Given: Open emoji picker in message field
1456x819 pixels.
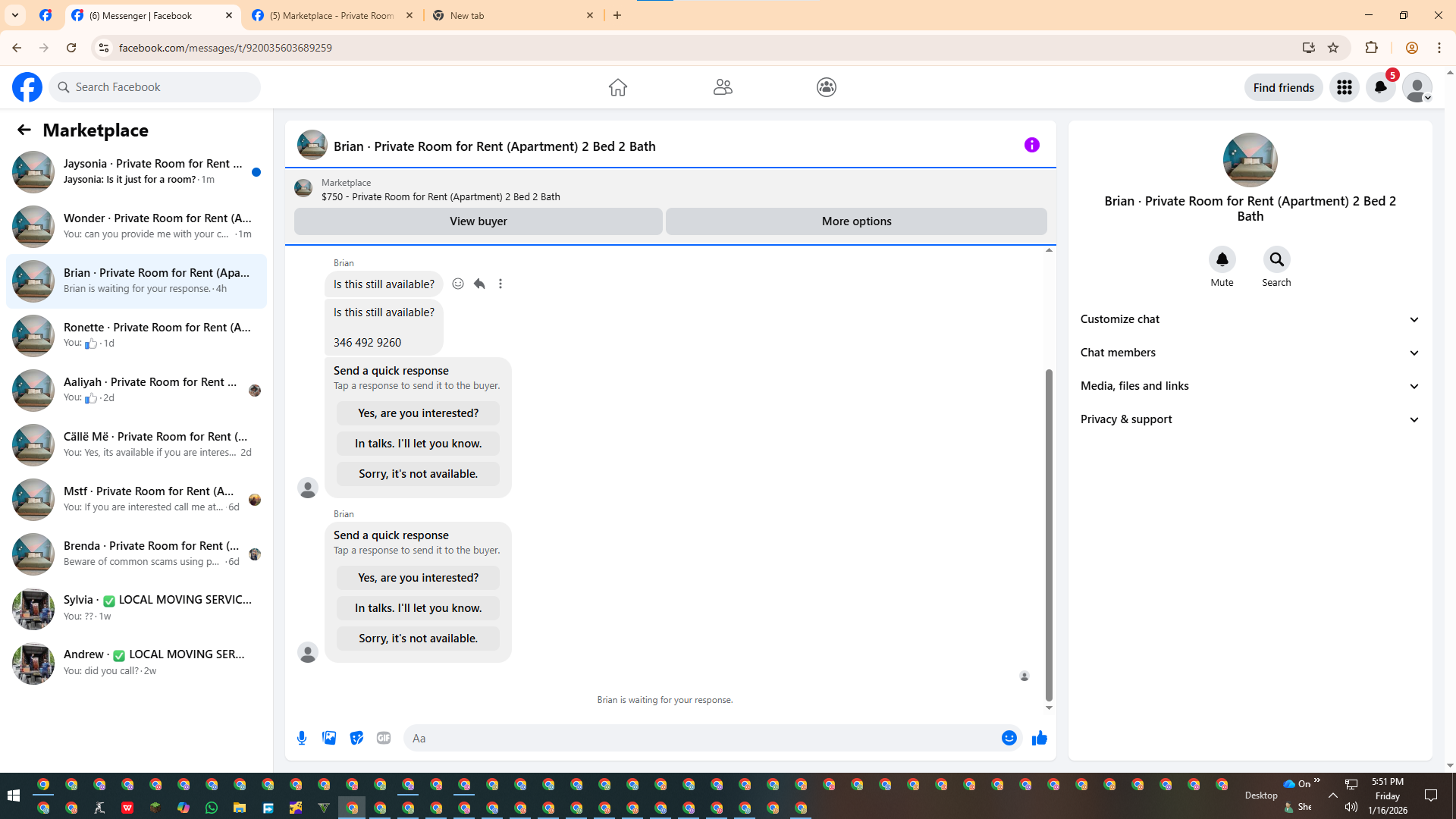Looking at the screenshot, I should coord(1009,738).
